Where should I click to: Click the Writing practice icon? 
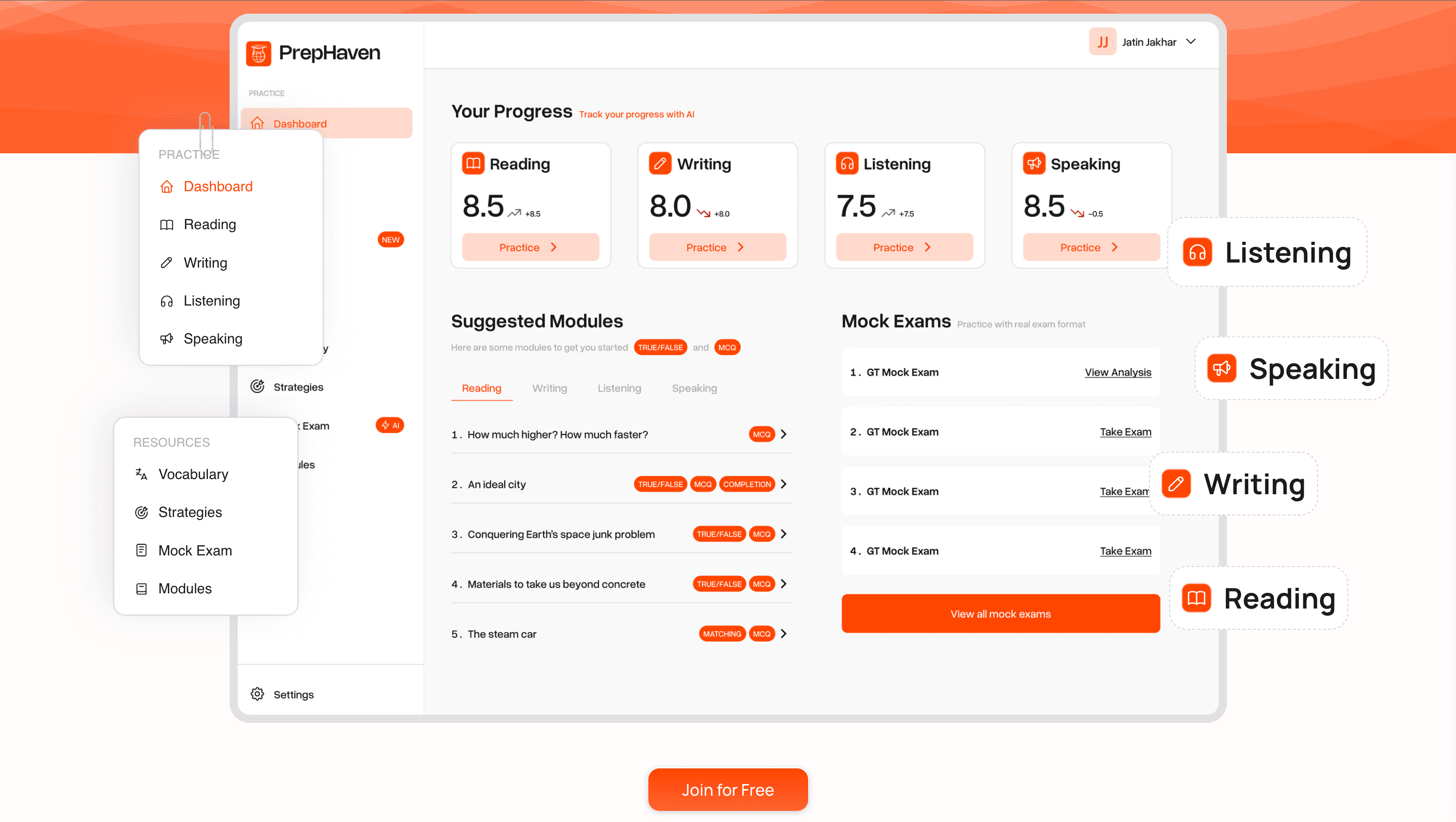[660, 163]
